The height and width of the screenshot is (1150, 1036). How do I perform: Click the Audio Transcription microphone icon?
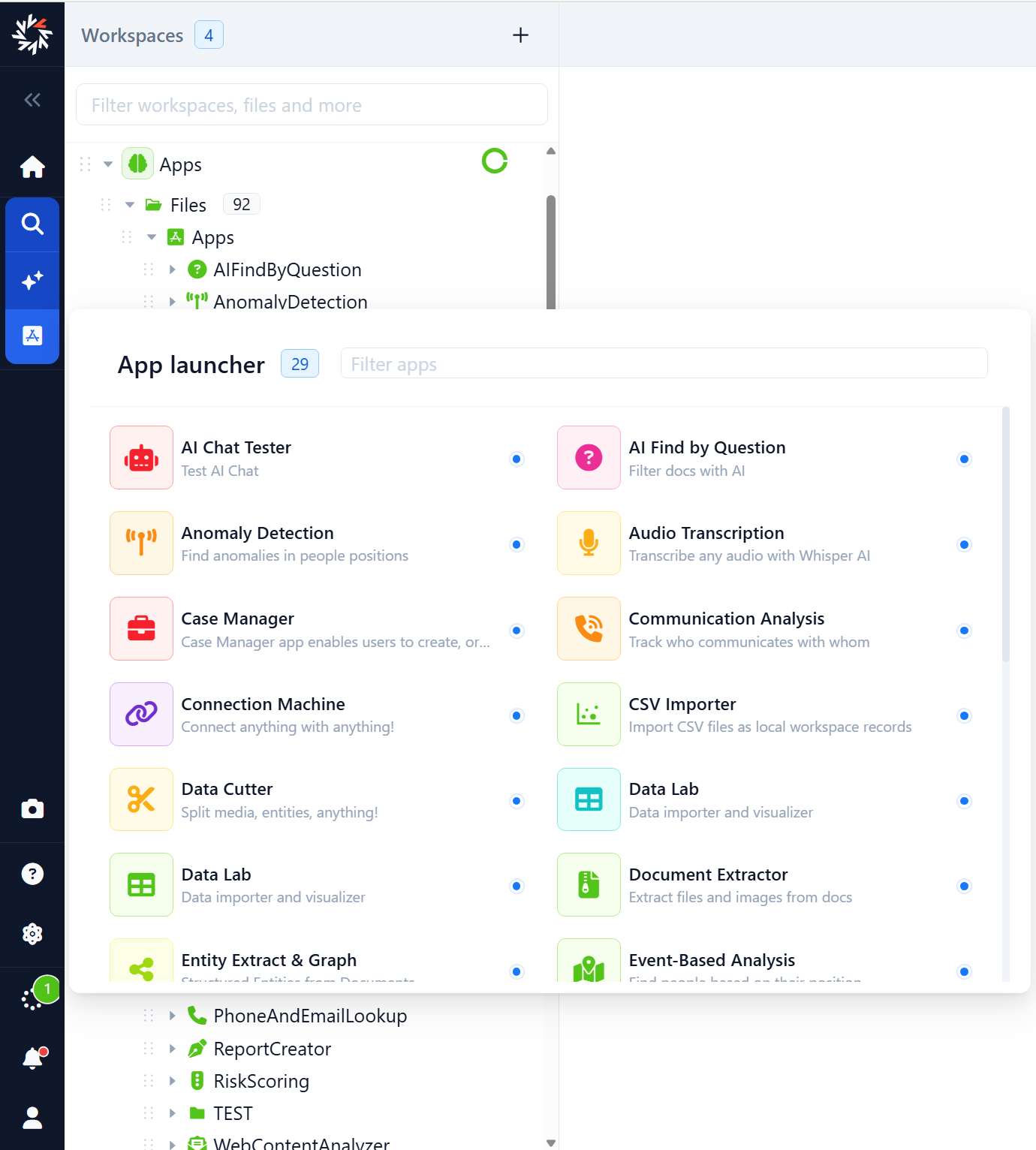click(589, 543)
